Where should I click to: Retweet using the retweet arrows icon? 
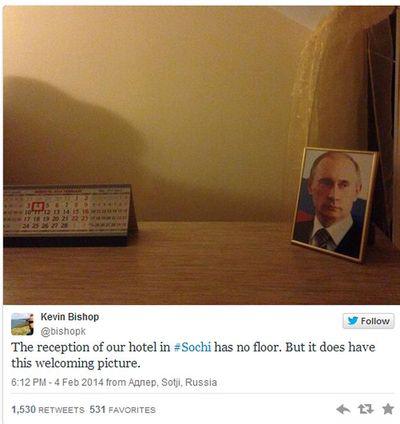(x=365, y=409)
